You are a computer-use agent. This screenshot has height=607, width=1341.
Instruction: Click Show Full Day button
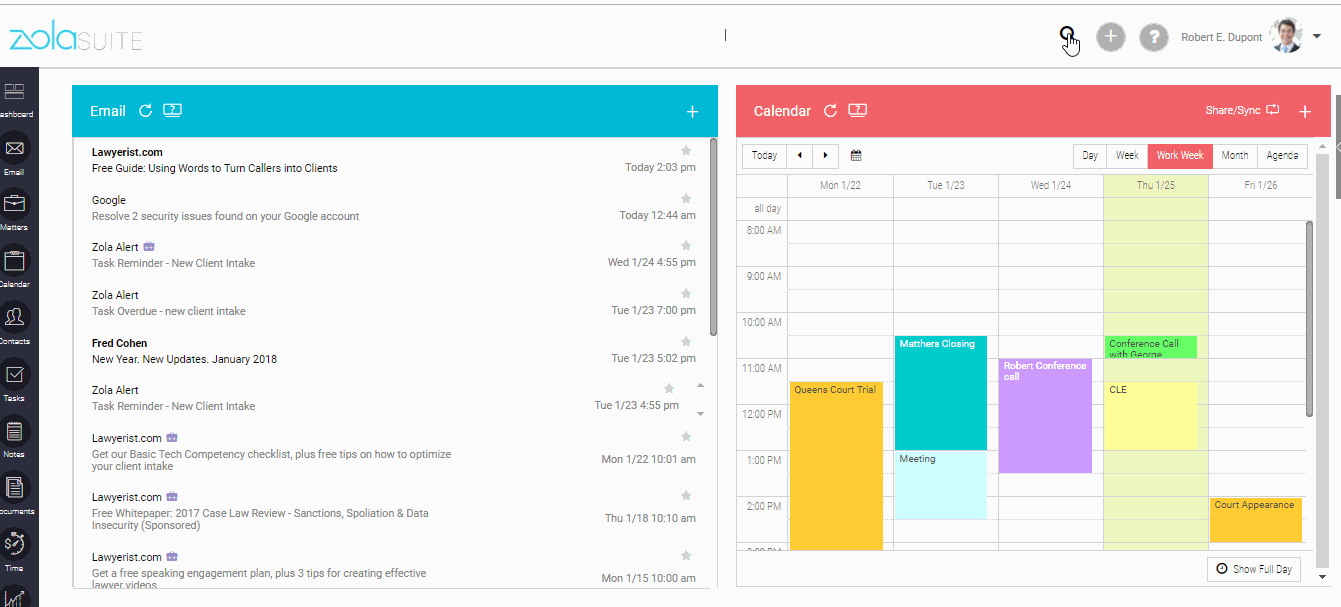click(1254, 569)
